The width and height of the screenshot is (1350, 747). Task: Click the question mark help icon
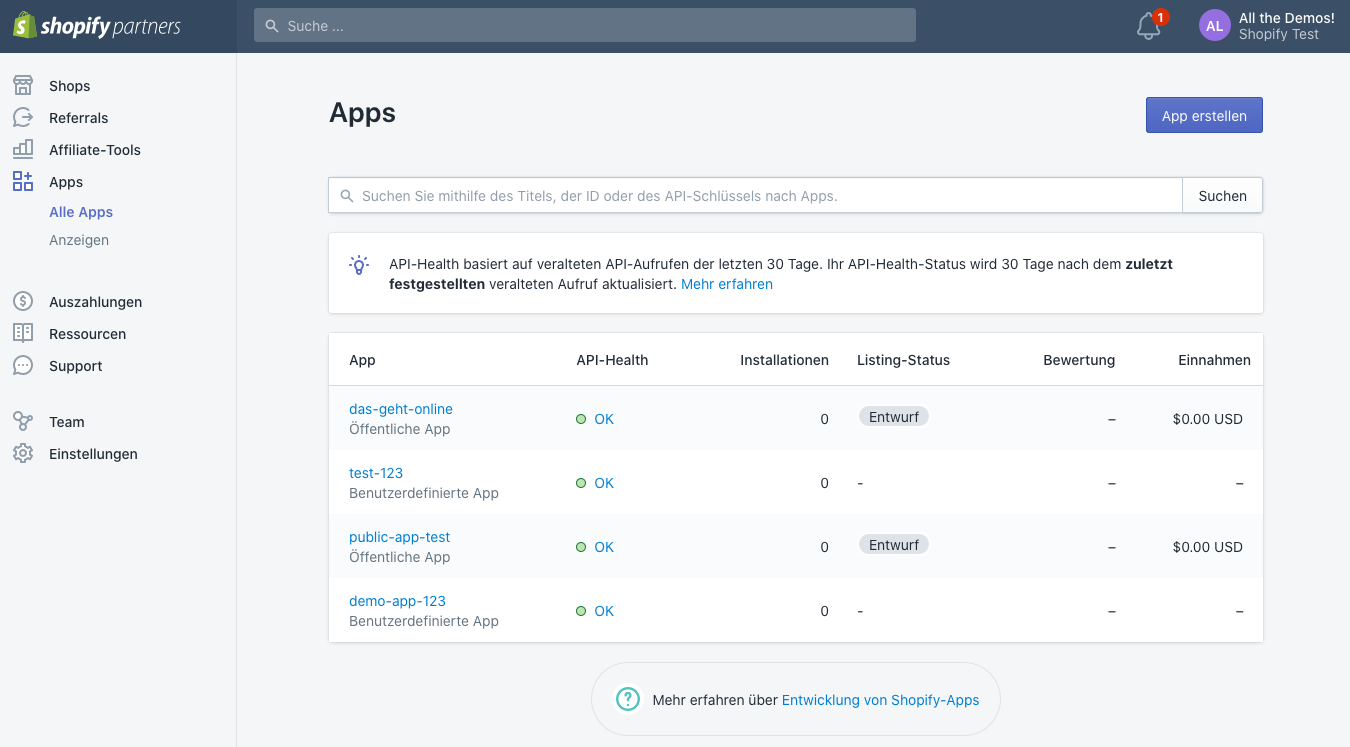627,699
